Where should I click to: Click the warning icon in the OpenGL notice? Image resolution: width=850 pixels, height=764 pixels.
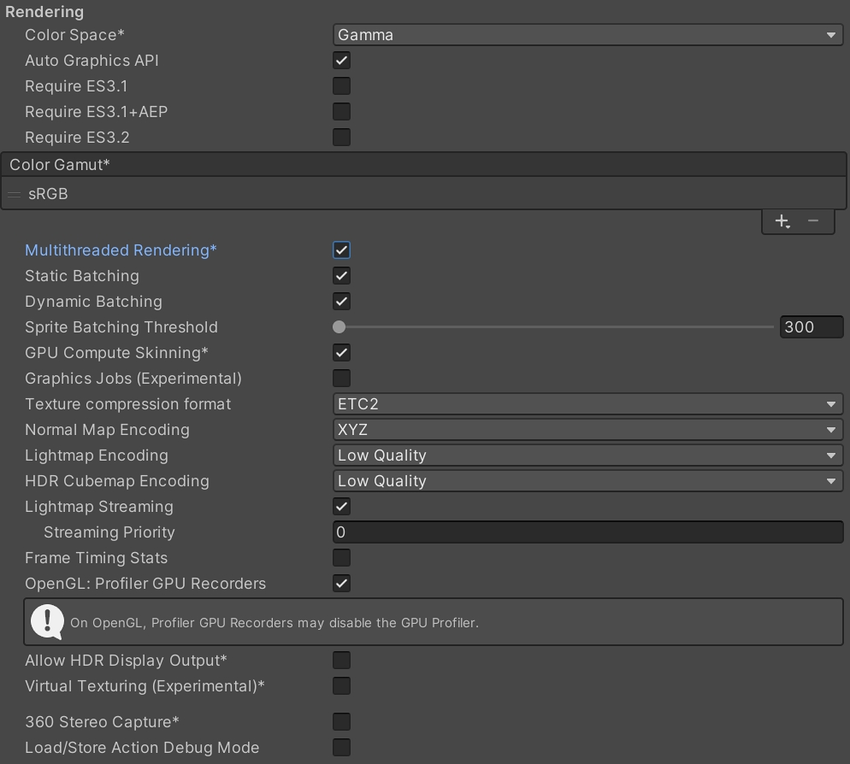[47, 621]
